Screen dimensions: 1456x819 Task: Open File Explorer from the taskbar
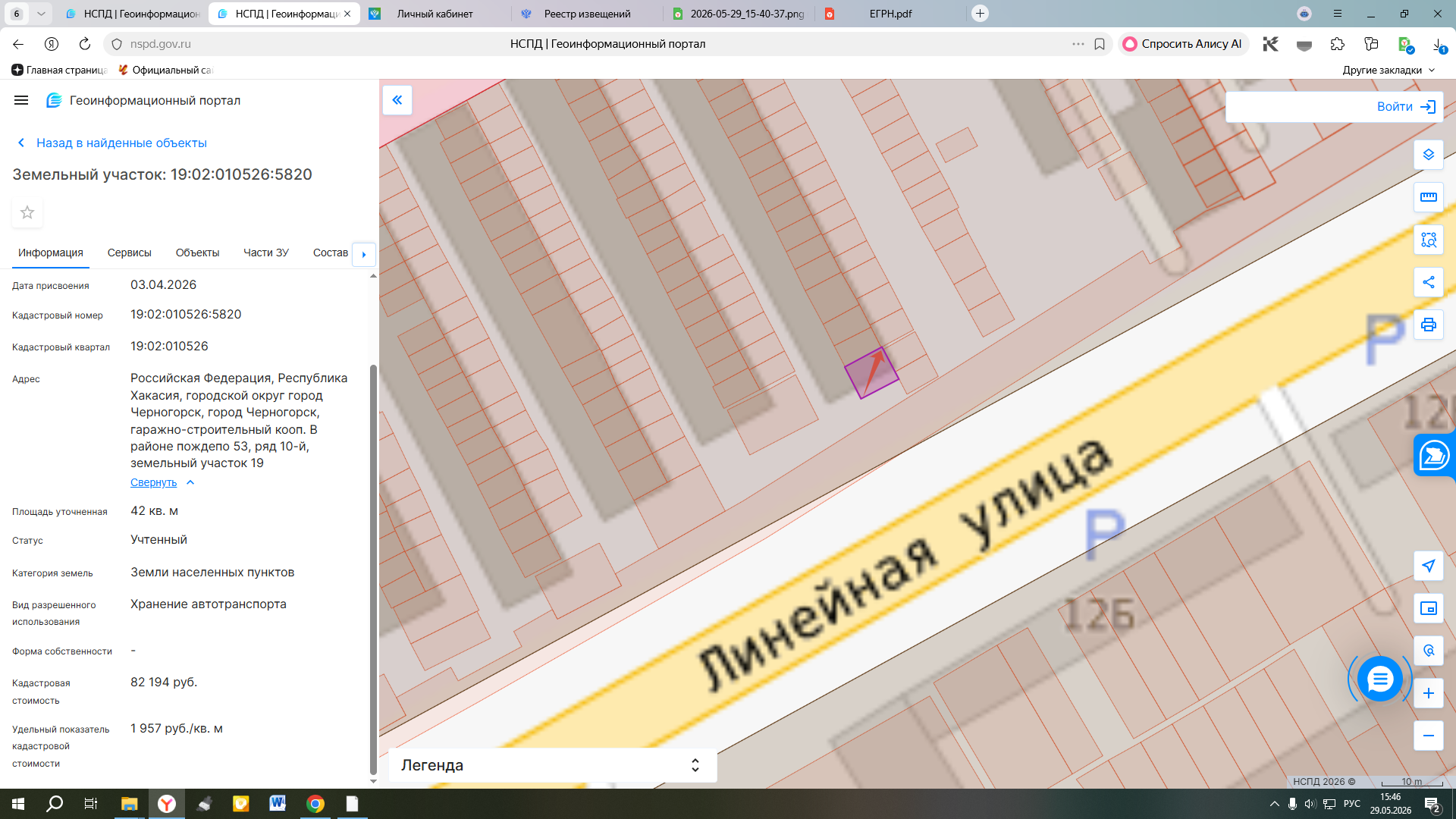[129, 804]
